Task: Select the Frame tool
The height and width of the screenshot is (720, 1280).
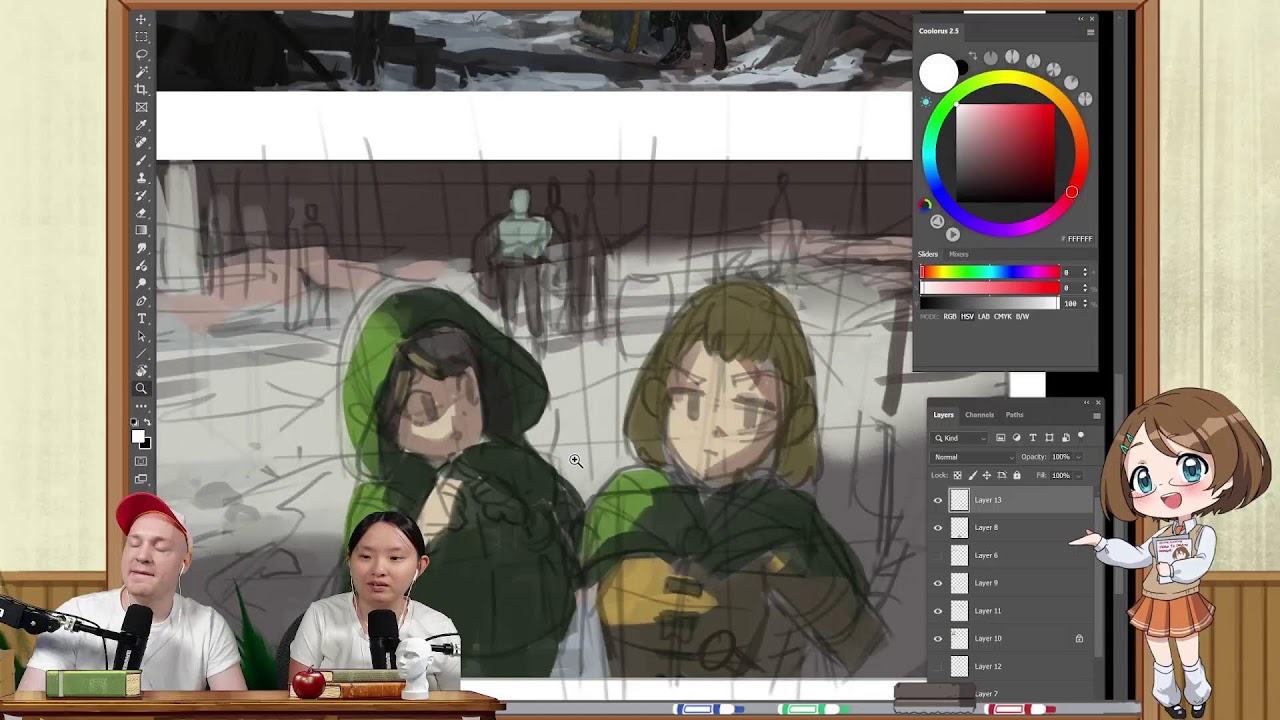Action: [x=141, y=107]
